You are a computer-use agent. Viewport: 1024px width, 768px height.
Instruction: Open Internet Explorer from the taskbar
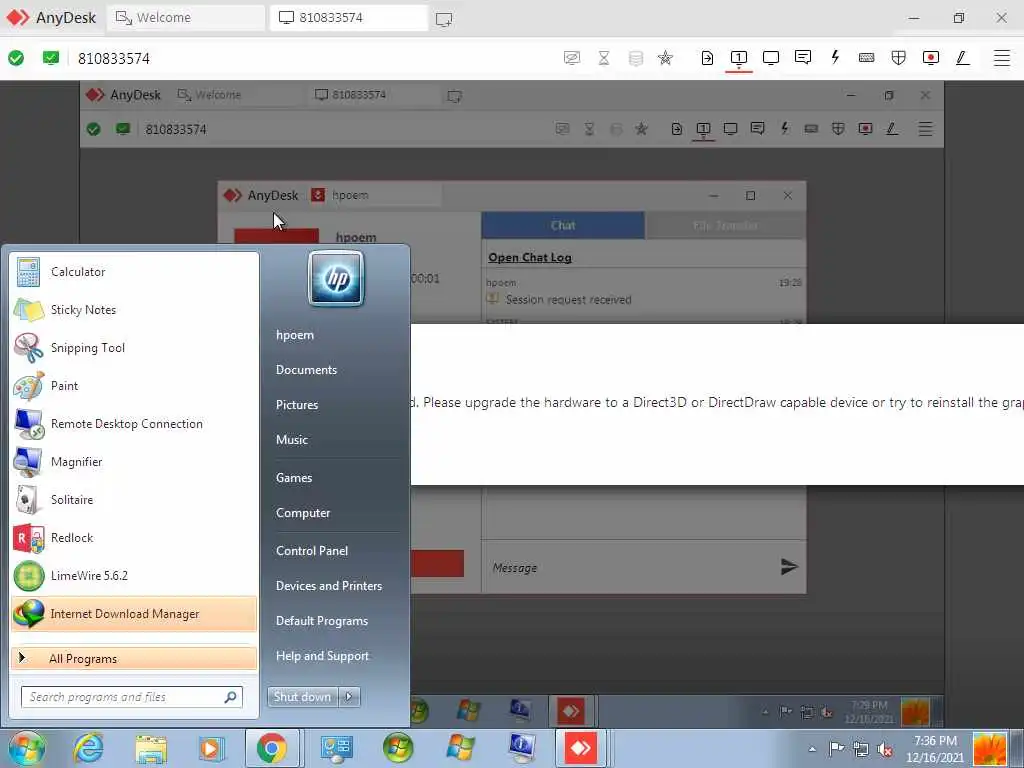tap(88, 748)
